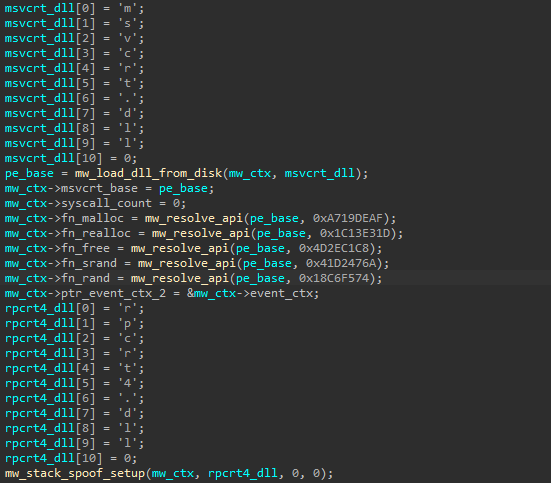Screen dimensions: 551x483
Task: Click rpcrt4_dll argument in stack spoof call
Action: pos(243,473)
